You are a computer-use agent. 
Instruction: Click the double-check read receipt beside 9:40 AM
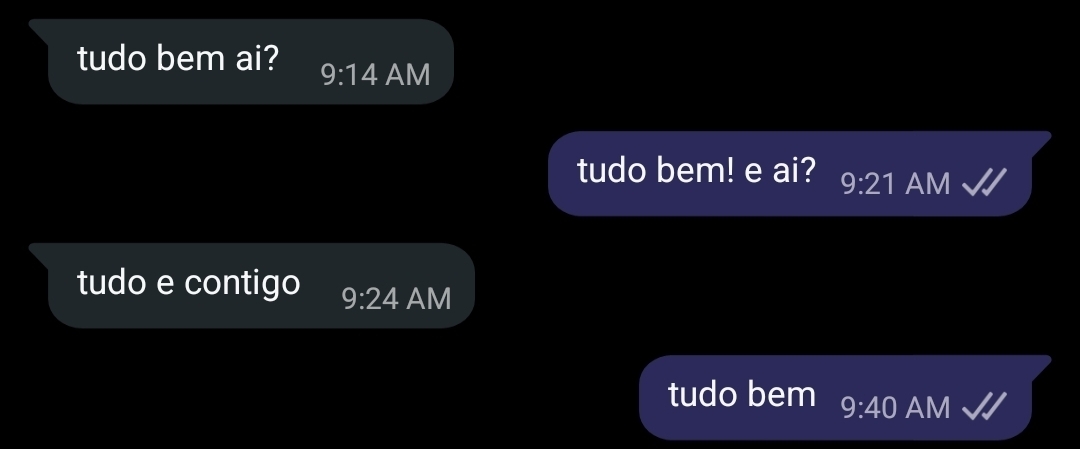(984, 406)
